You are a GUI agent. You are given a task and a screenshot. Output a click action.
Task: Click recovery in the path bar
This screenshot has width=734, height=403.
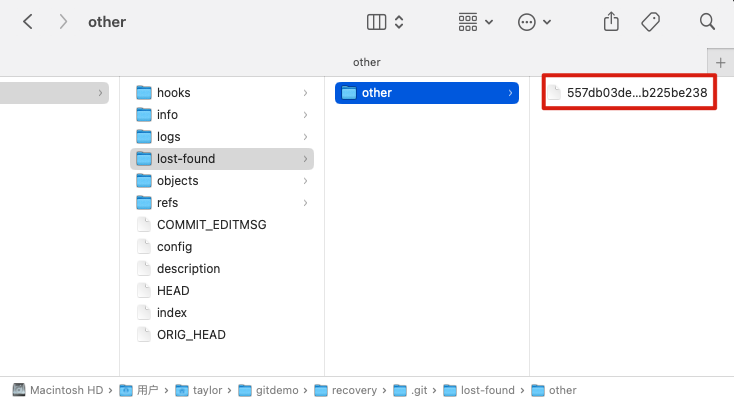tap(345, 390)
